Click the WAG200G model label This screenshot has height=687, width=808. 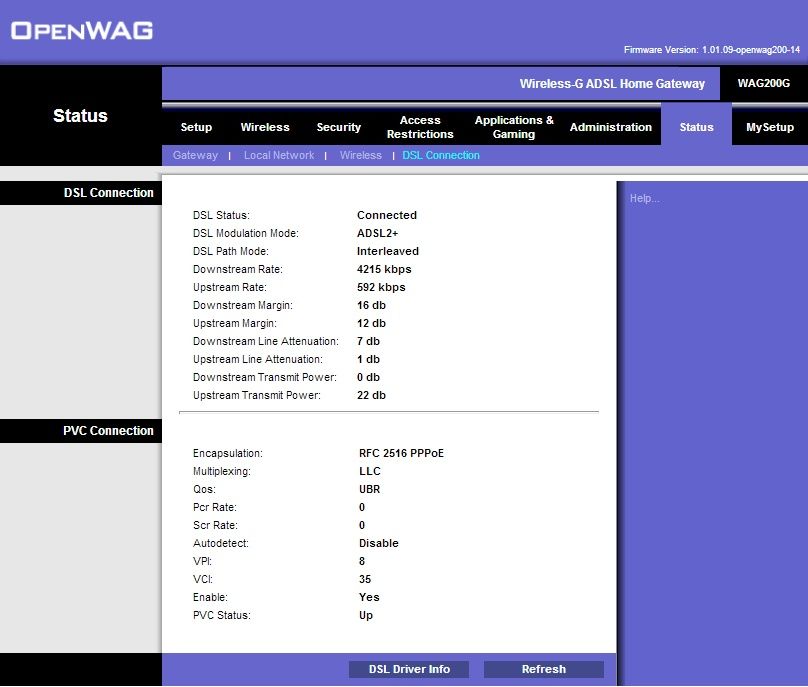click(763, 83)
